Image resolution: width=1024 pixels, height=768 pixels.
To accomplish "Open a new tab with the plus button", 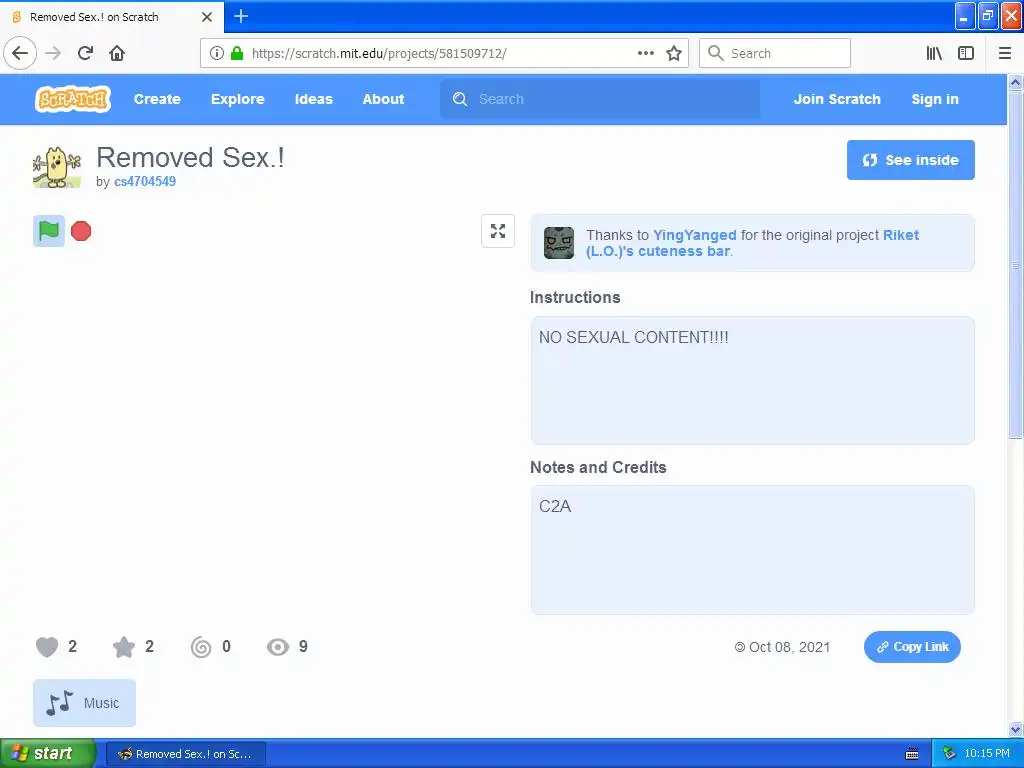I will (241, 16).
